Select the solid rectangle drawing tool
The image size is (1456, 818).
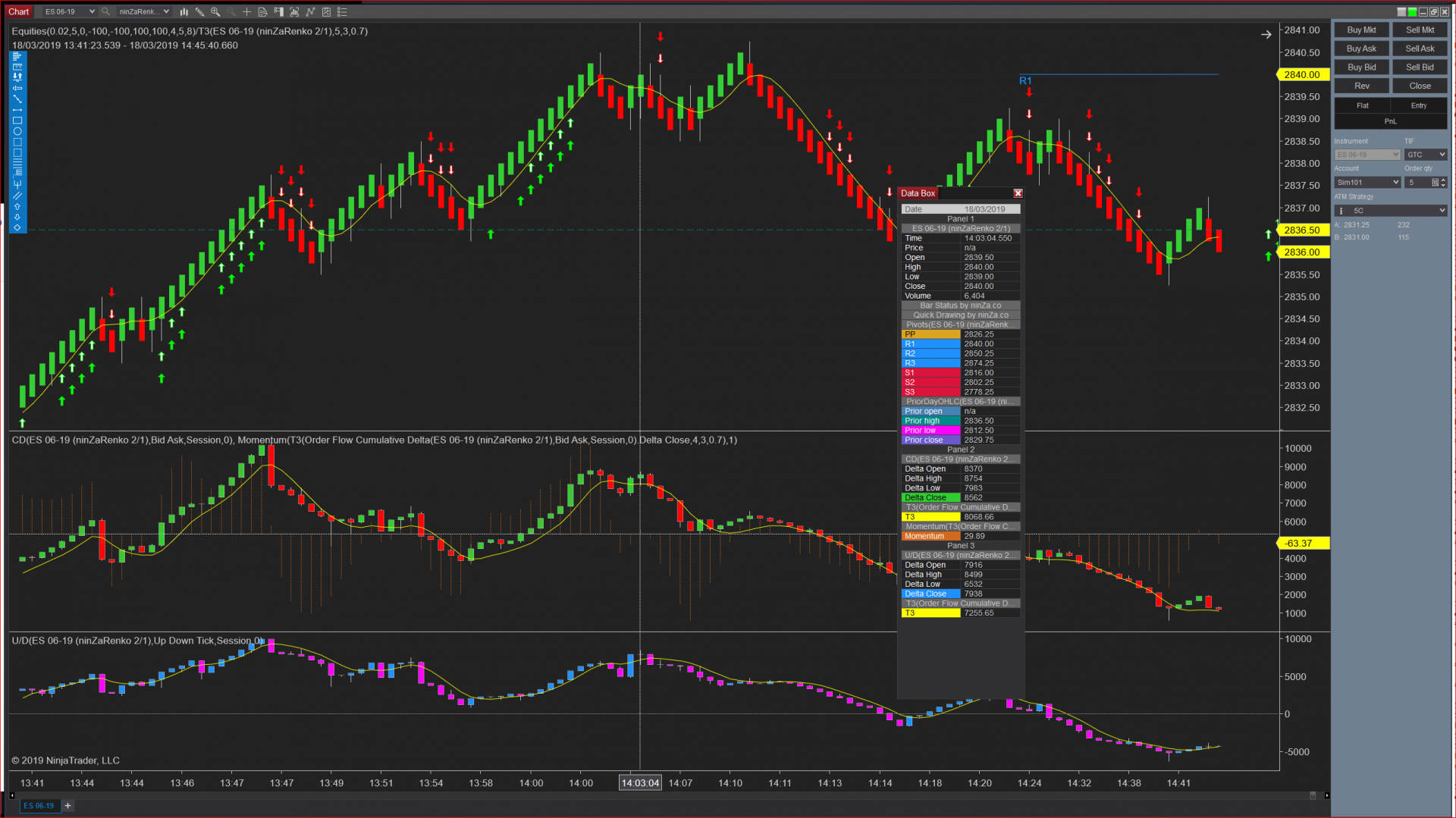17,121
